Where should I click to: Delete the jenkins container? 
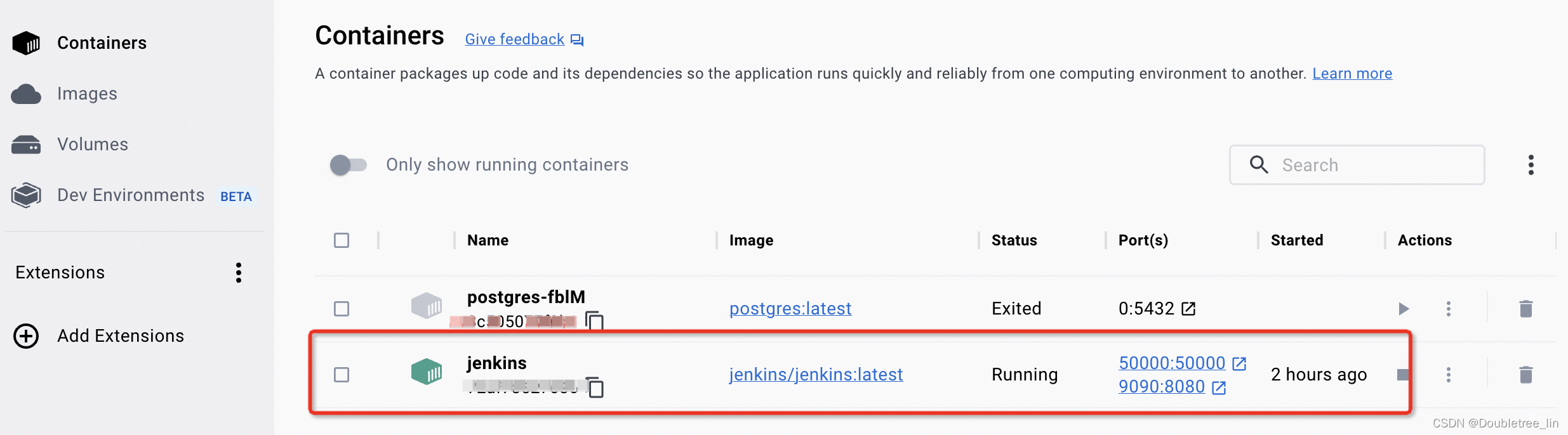[1526, 375]
